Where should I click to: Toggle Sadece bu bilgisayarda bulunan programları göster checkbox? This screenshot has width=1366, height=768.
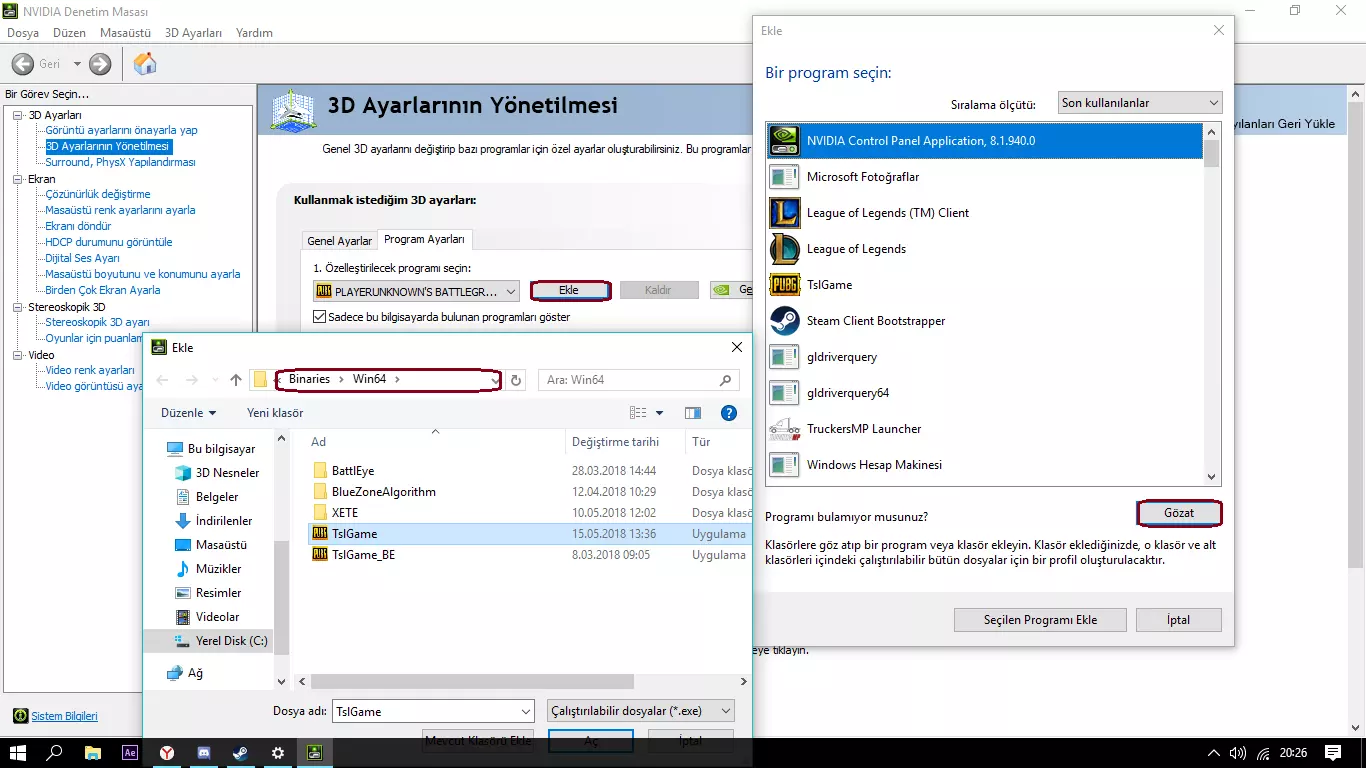(x=320, y=317)
